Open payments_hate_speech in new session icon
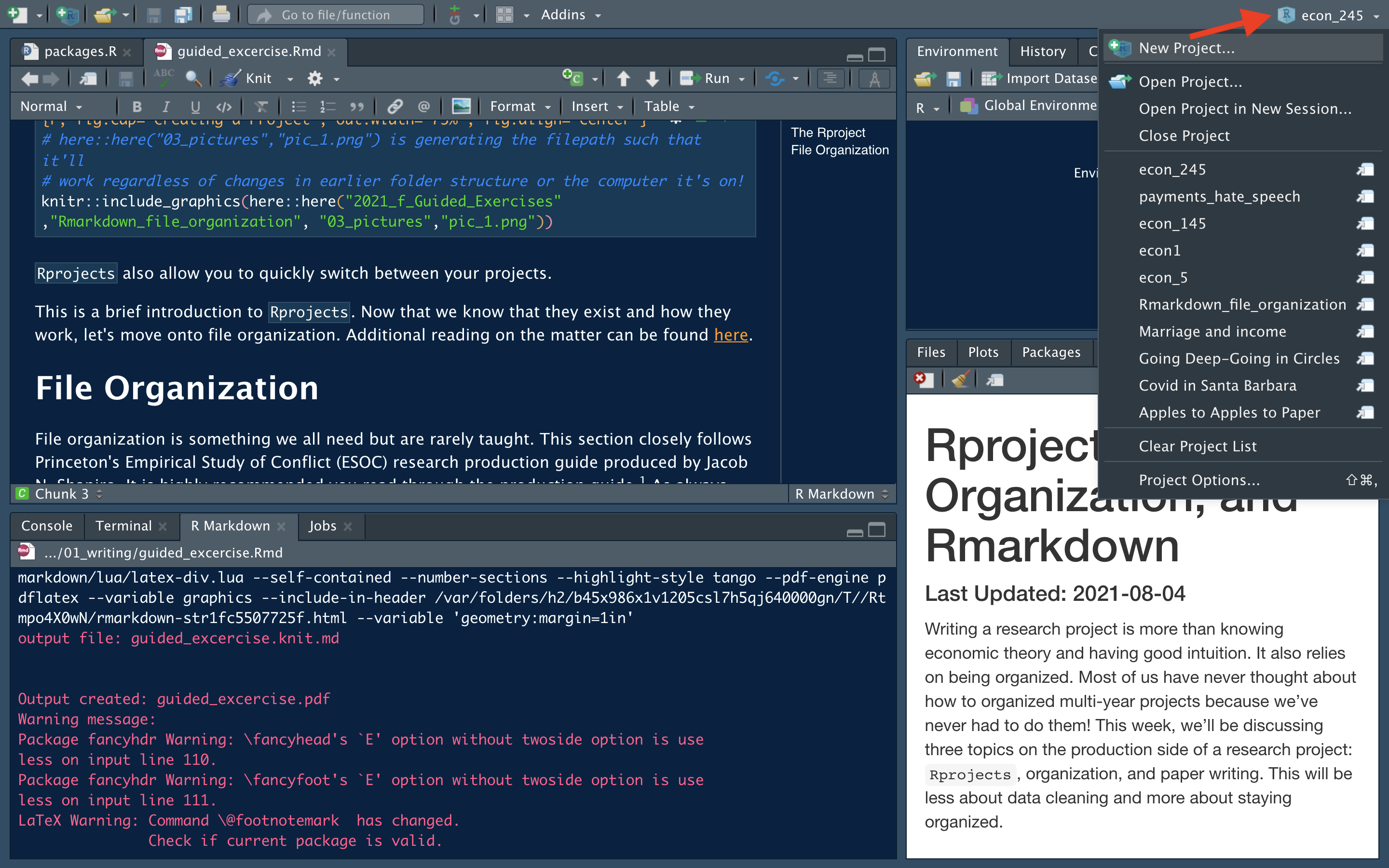The width and height of the screenshot is (1389, 868). click(1365, 197)
